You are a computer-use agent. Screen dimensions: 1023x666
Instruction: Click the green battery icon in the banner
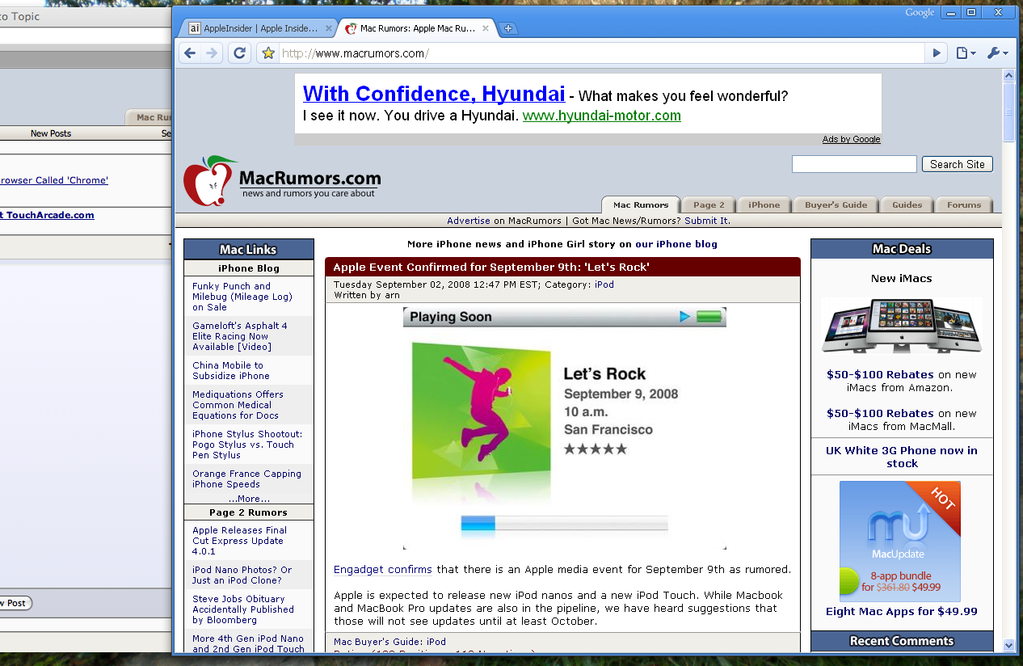tap(709, 316)
